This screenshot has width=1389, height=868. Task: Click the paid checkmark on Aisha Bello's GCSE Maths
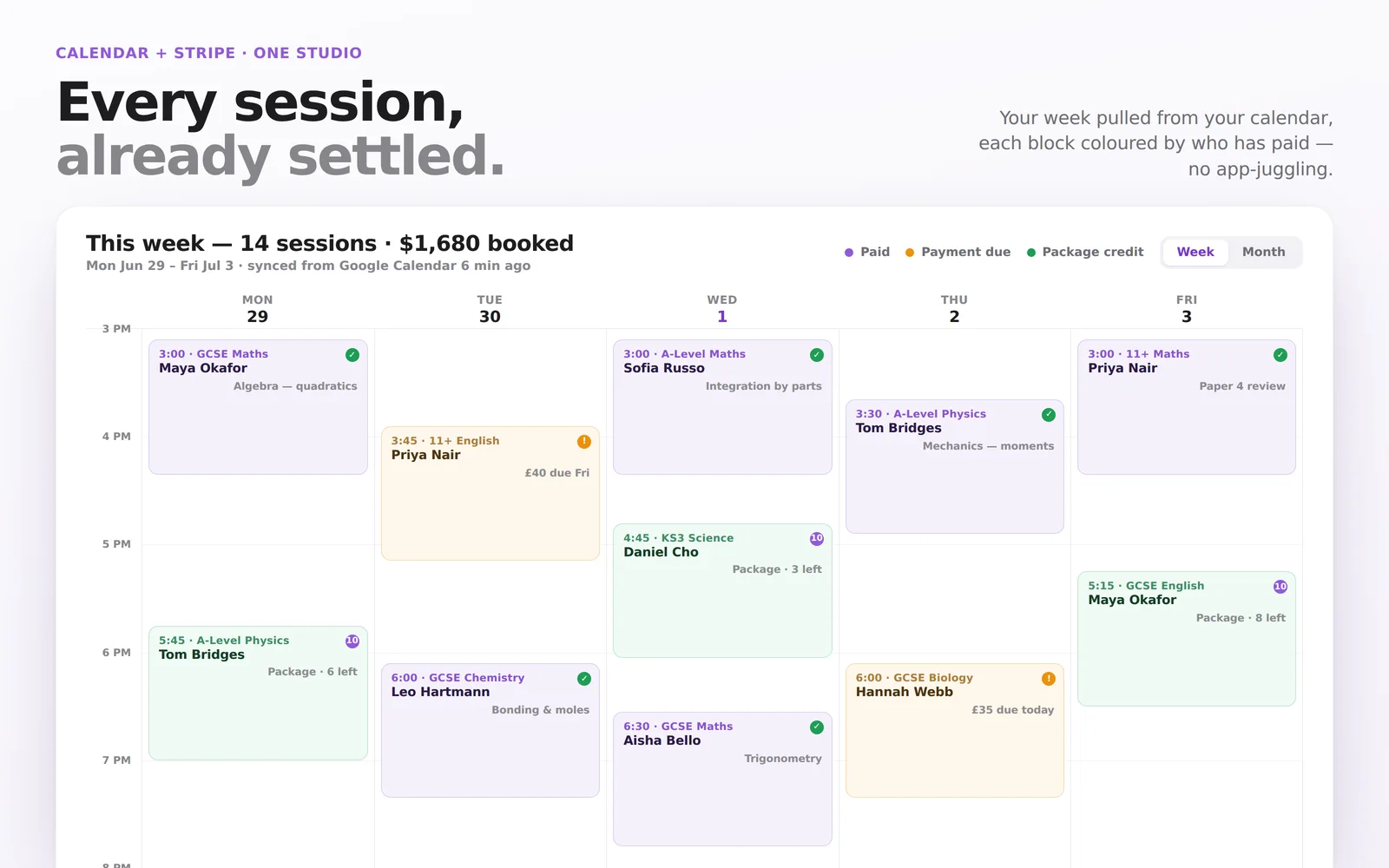pos(817,727)
